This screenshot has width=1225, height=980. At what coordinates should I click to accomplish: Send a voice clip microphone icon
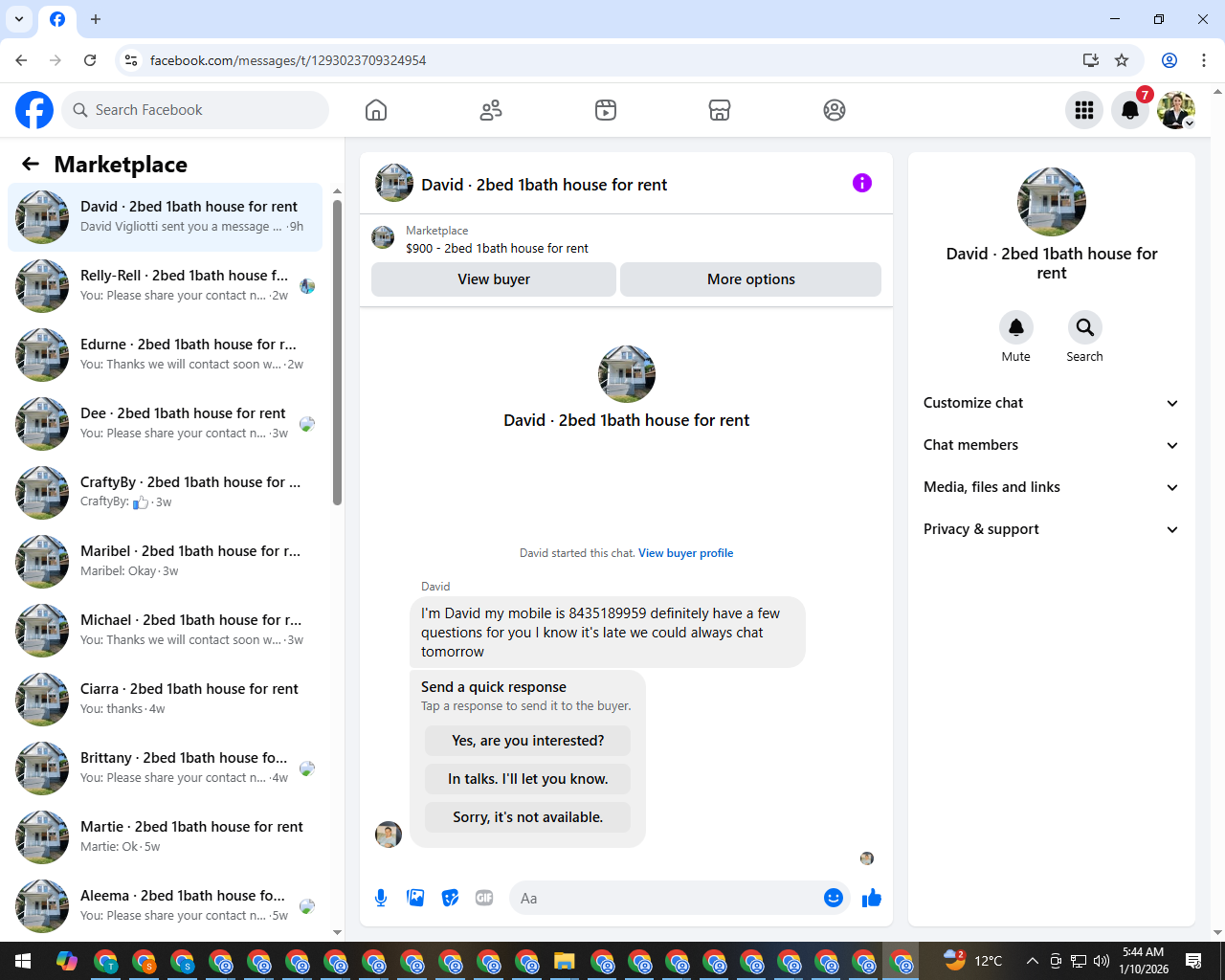(381, 898)
